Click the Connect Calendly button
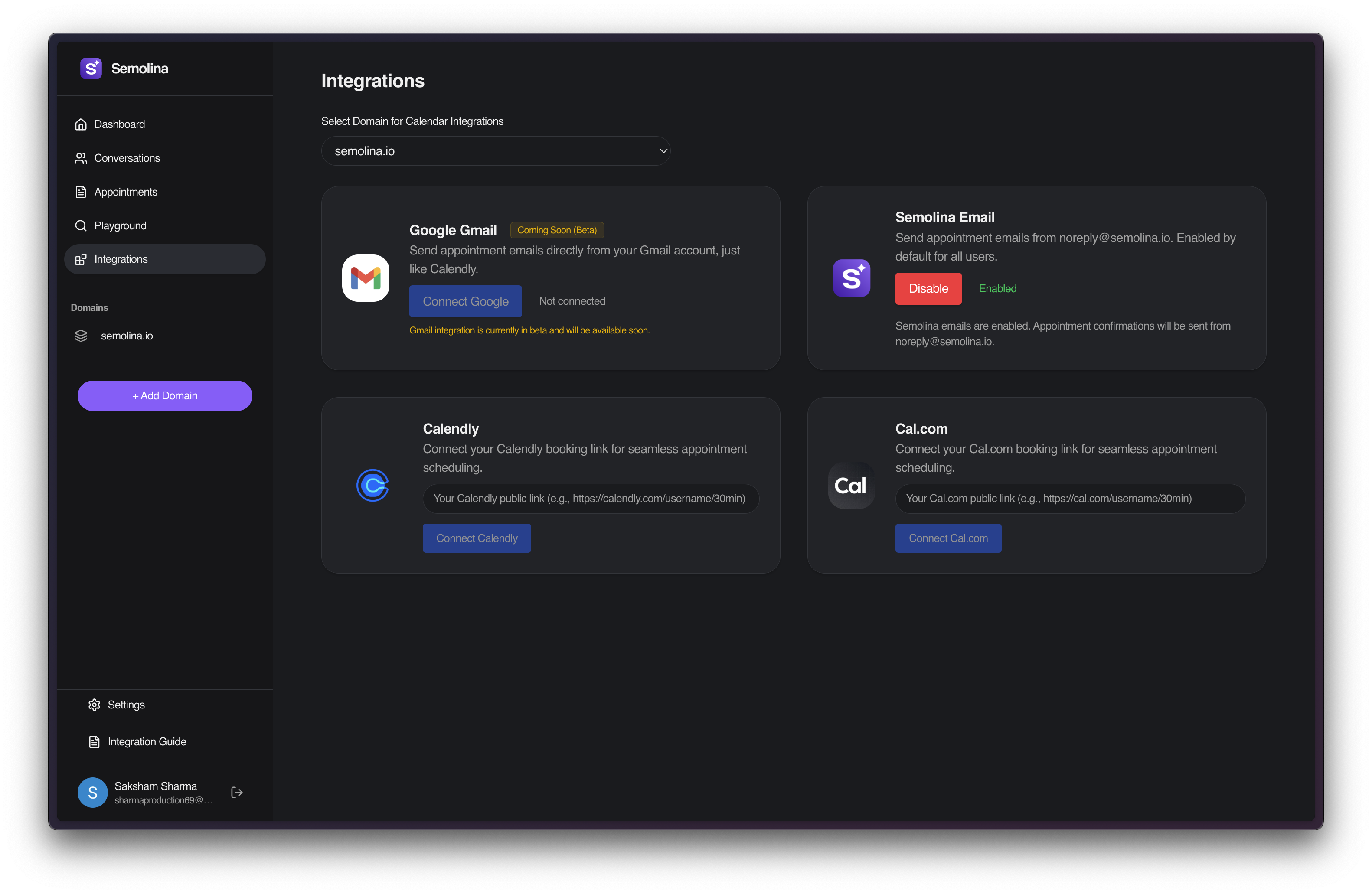 pos(477,538)
